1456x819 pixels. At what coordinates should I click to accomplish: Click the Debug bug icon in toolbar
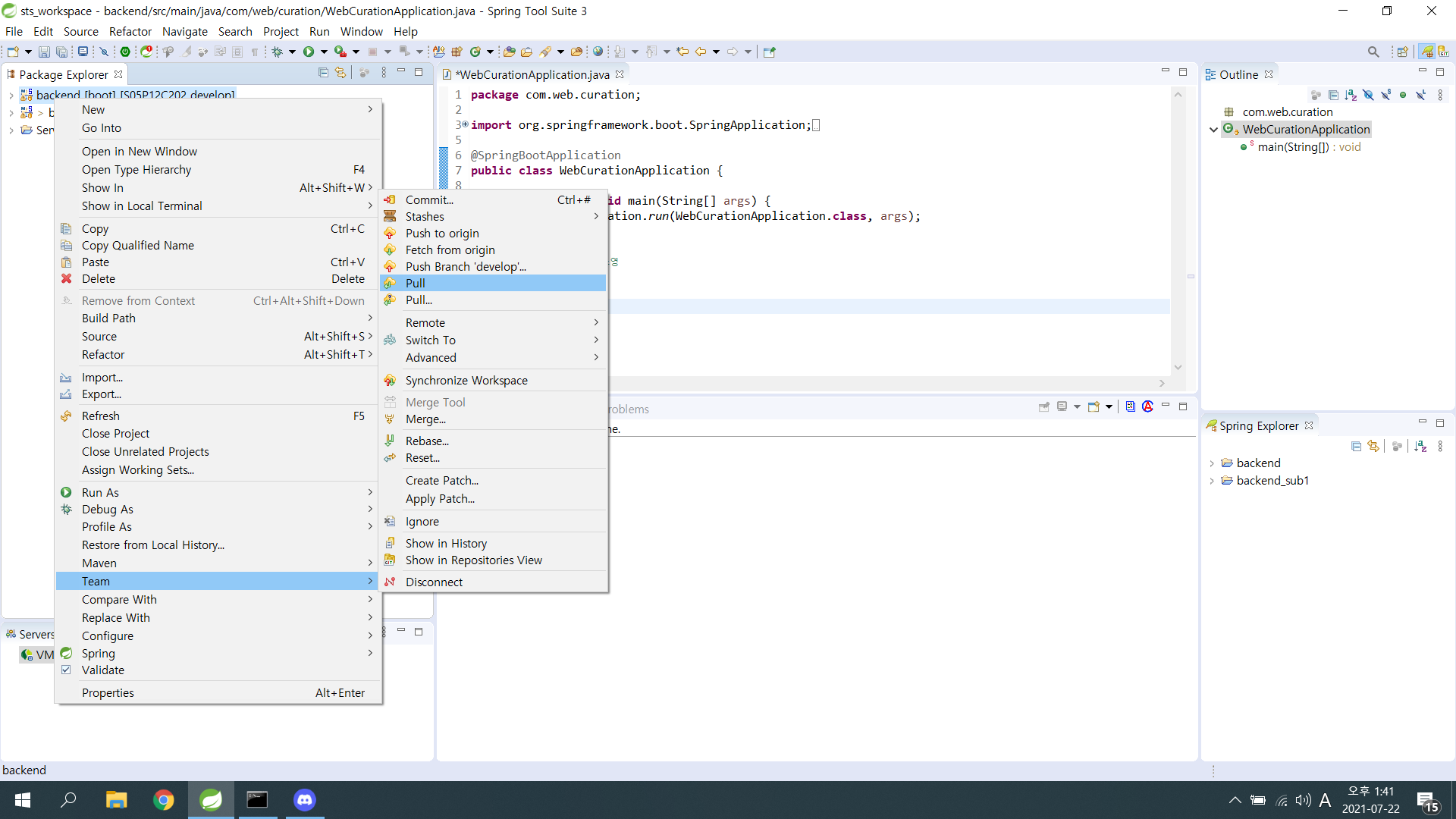(278, 52)
